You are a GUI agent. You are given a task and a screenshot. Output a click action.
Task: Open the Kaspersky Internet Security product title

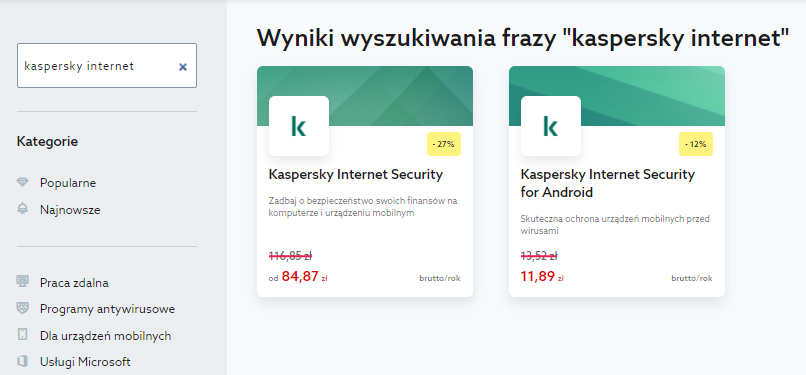(x=356, y=175)
